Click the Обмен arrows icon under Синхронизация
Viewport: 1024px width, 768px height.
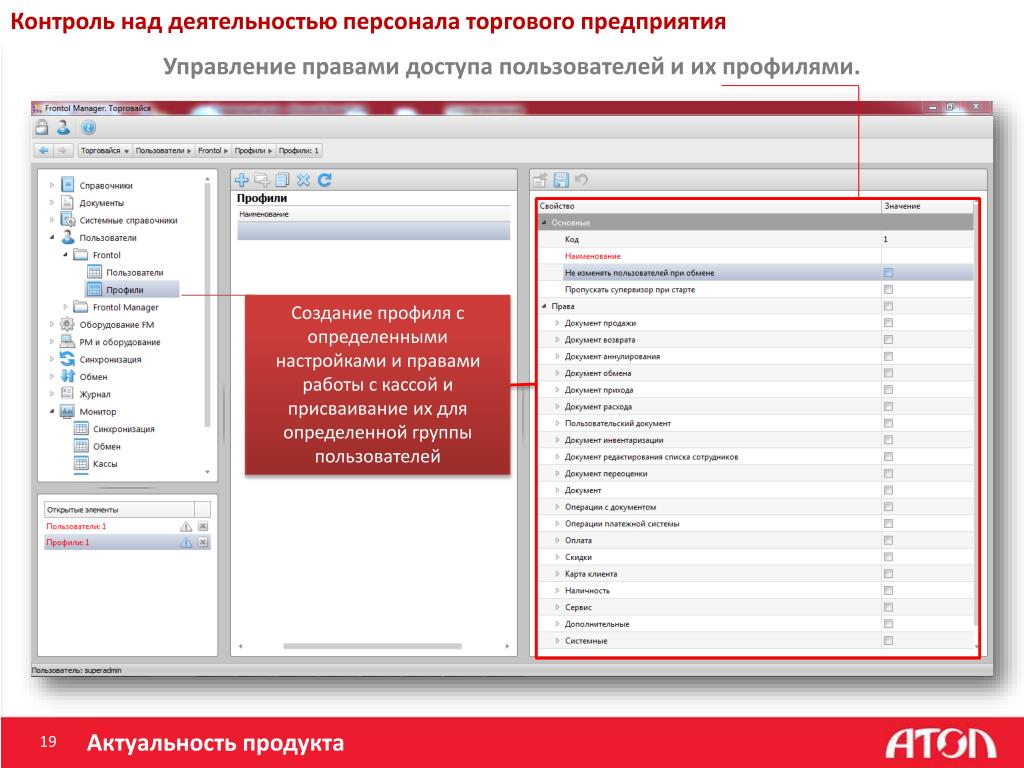tap(67, 376)
